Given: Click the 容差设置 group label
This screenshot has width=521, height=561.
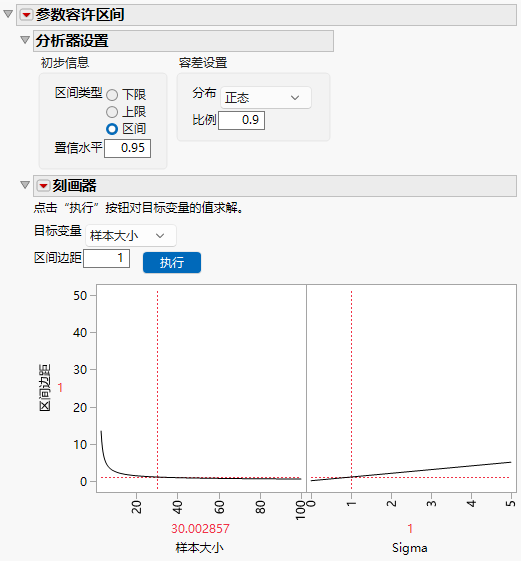Looking at the screenshot, I should coord(203,63).
